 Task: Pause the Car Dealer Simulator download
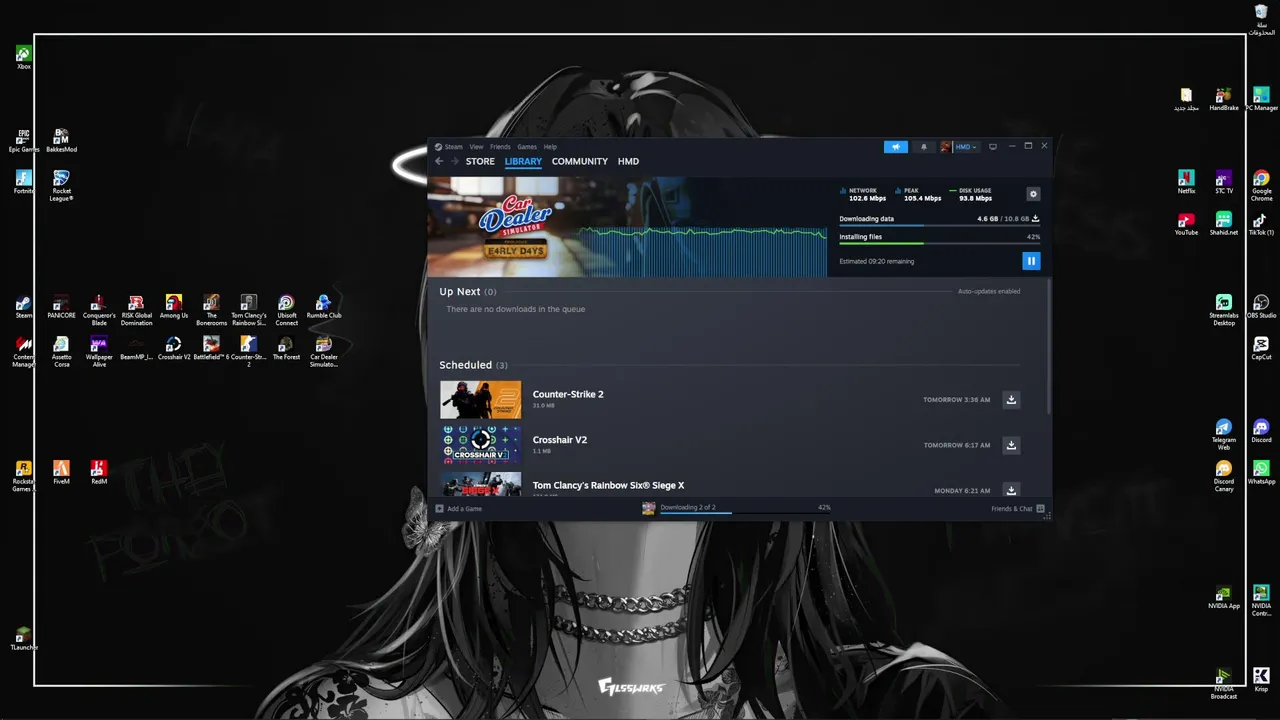1031,261
